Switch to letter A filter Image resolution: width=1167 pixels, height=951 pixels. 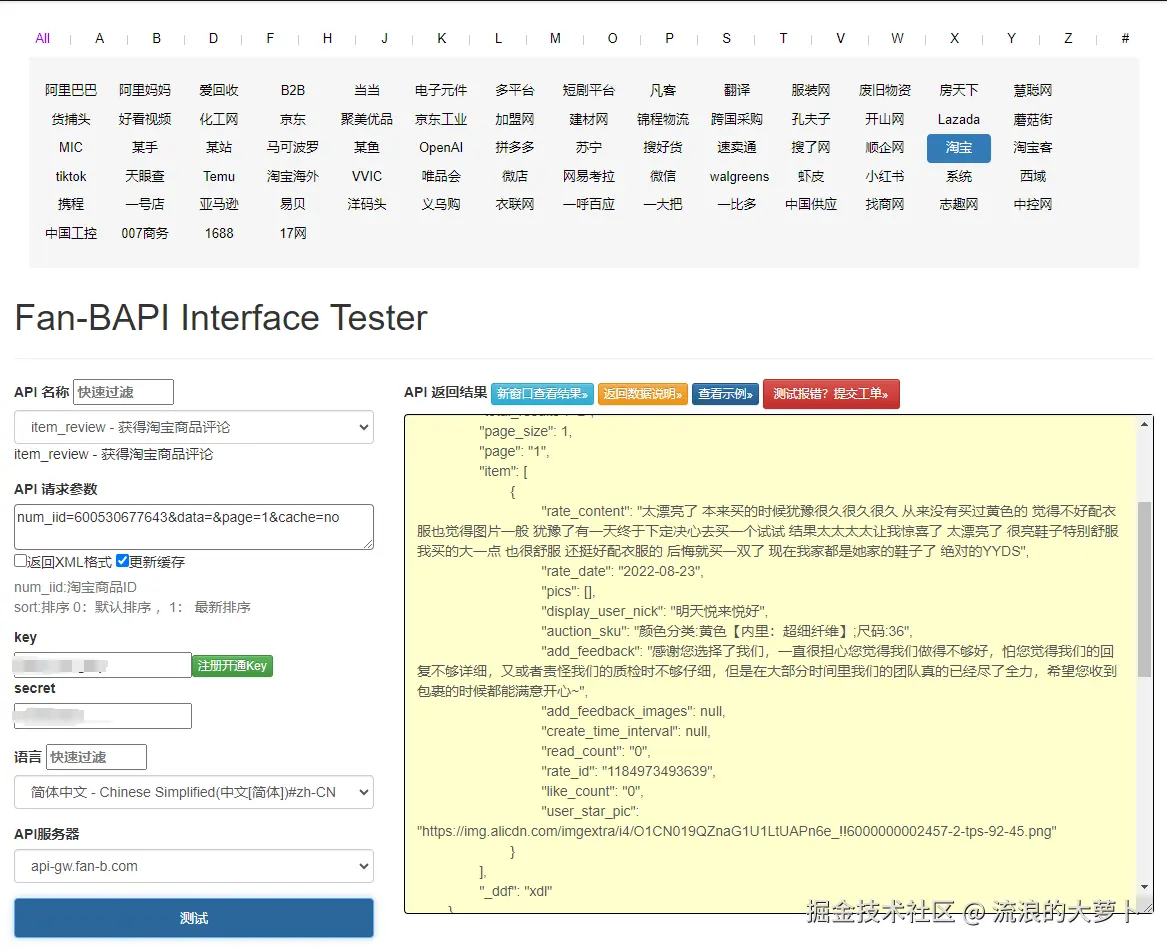click(x=99, y=38)
